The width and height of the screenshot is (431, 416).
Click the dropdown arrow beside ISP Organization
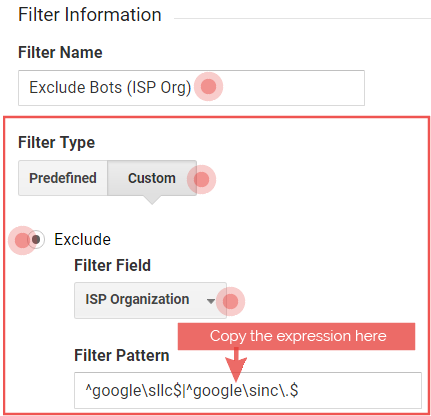210,301
